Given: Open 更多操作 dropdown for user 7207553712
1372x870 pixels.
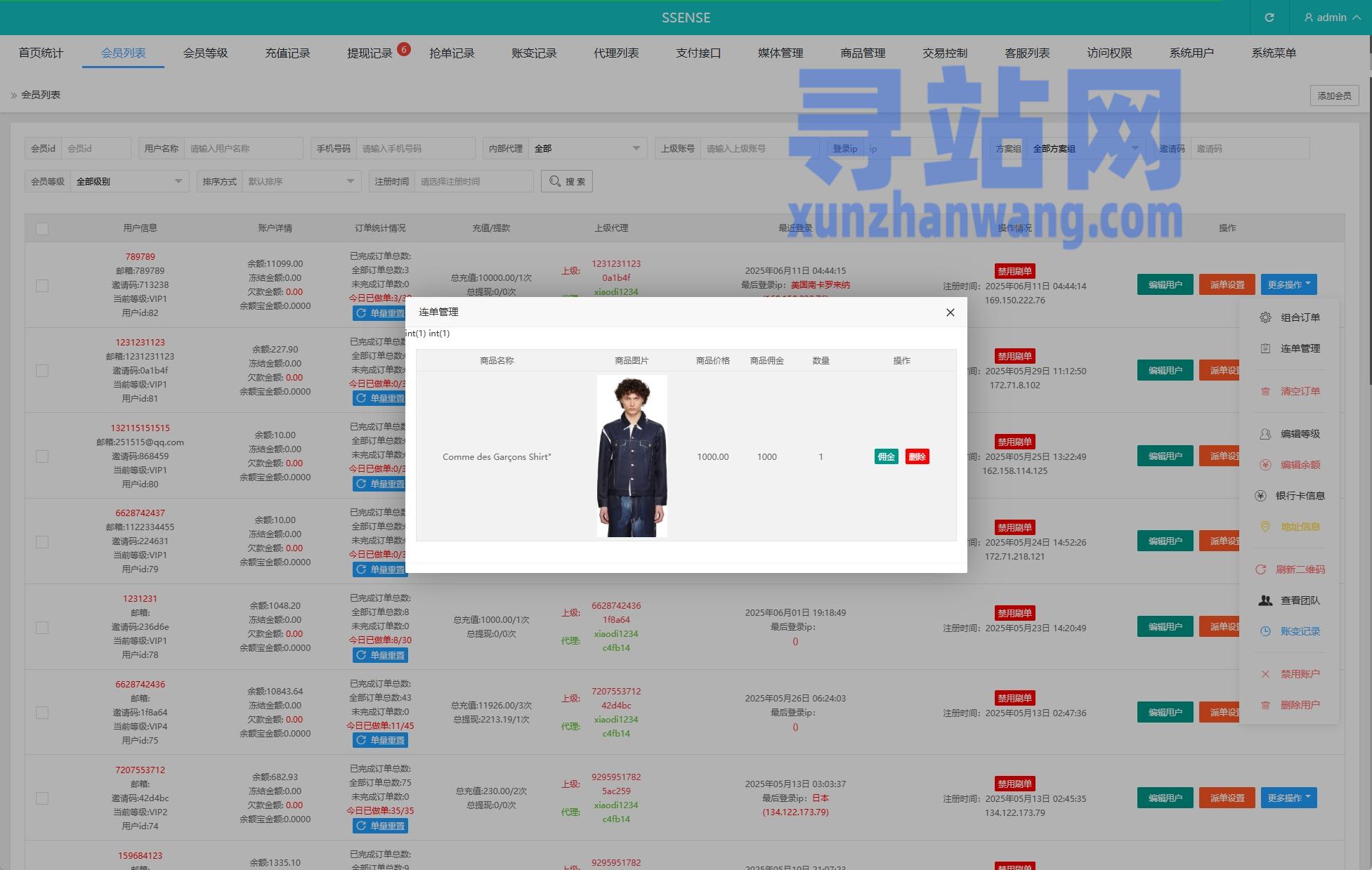Looking at the screenshot, I should click(1289, 798).
